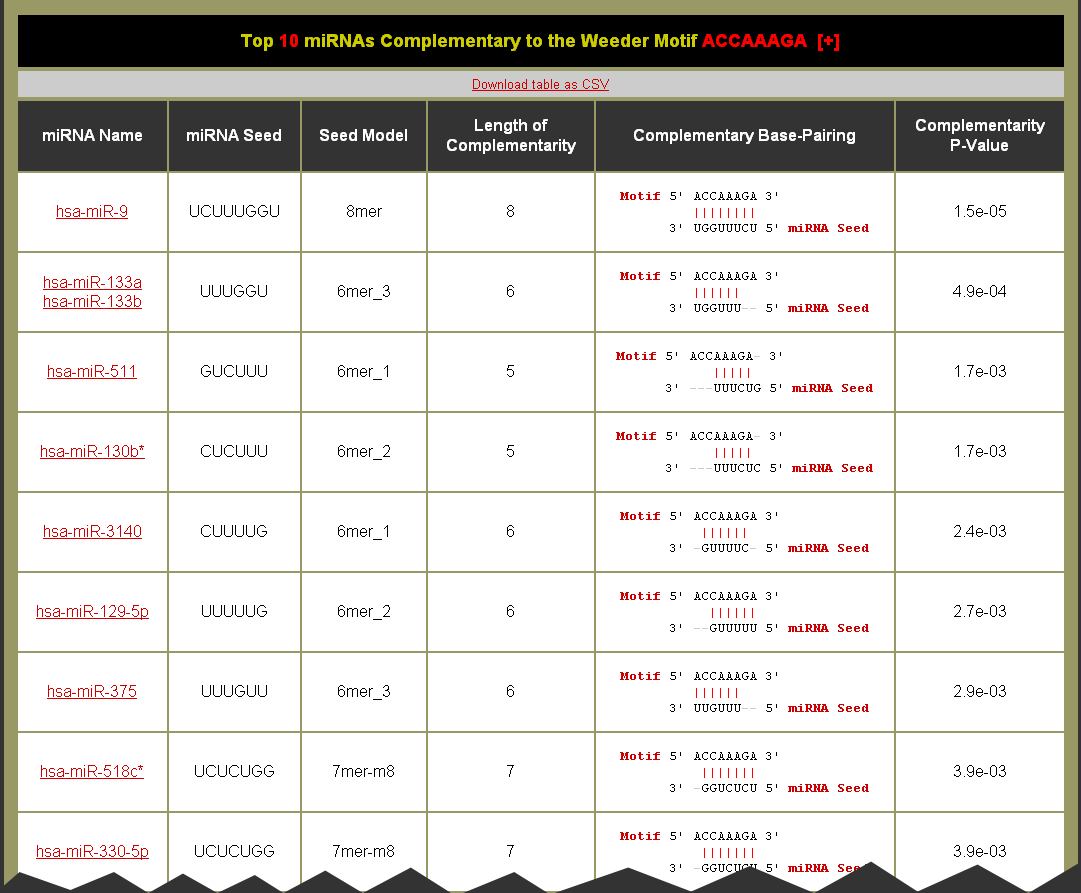Open the hsa-miR-3140 entry link
Screen dimensions: 1081x893
[92, 531]
